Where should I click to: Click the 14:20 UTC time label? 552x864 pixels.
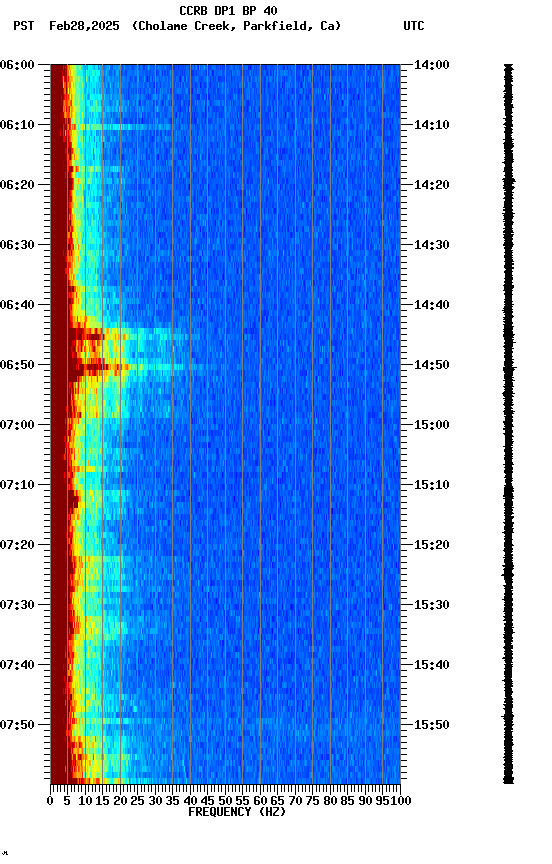[x=432, y=185]
